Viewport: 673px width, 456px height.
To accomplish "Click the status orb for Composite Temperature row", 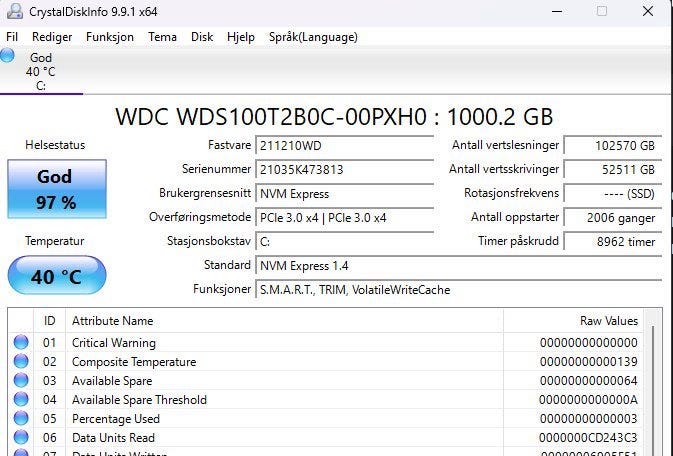I will pyautogui.click(x=21, y=361).
